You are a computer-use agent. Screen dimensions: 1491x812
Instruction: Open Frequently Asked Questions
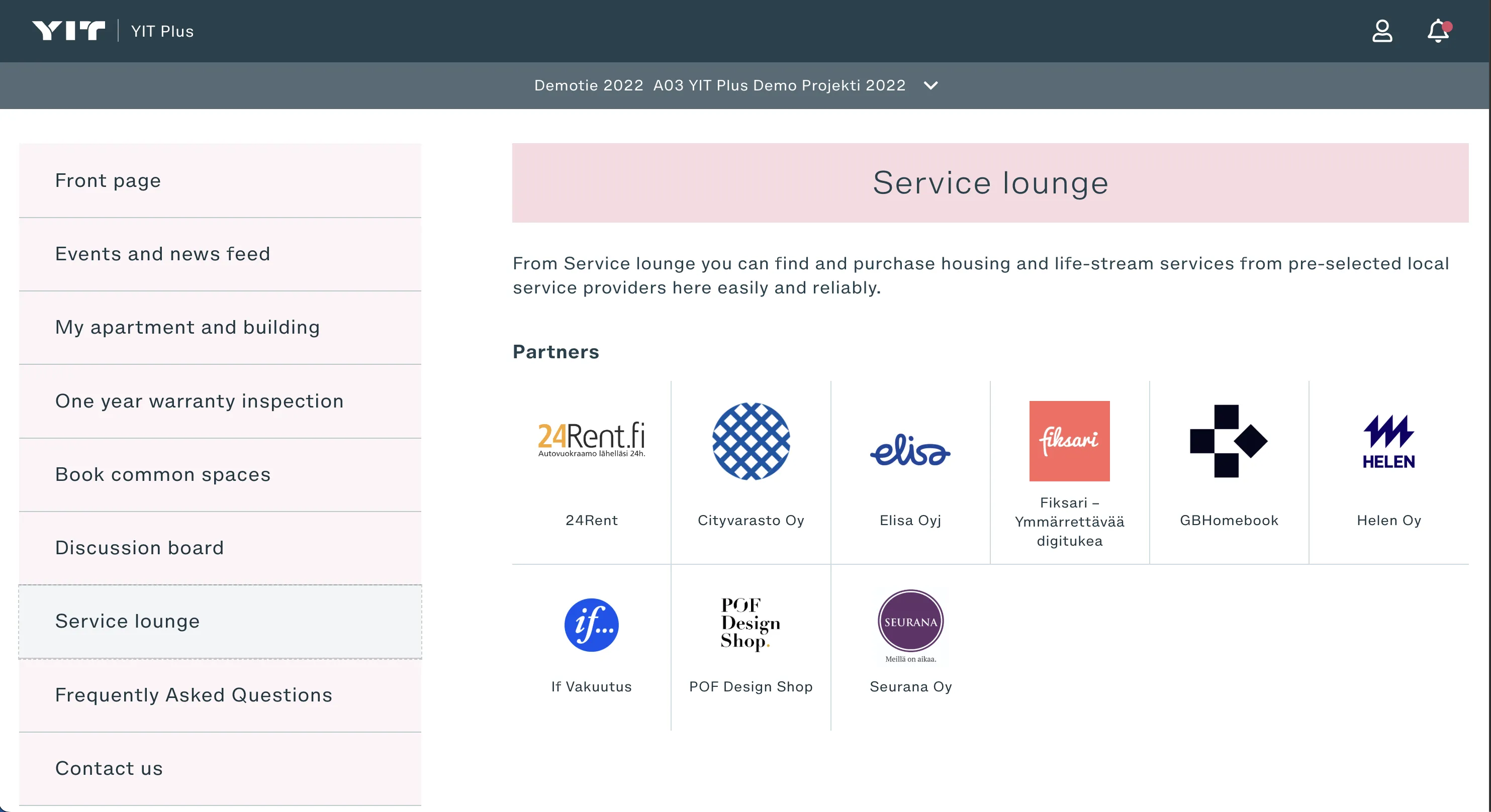click(x=220, y=695)
